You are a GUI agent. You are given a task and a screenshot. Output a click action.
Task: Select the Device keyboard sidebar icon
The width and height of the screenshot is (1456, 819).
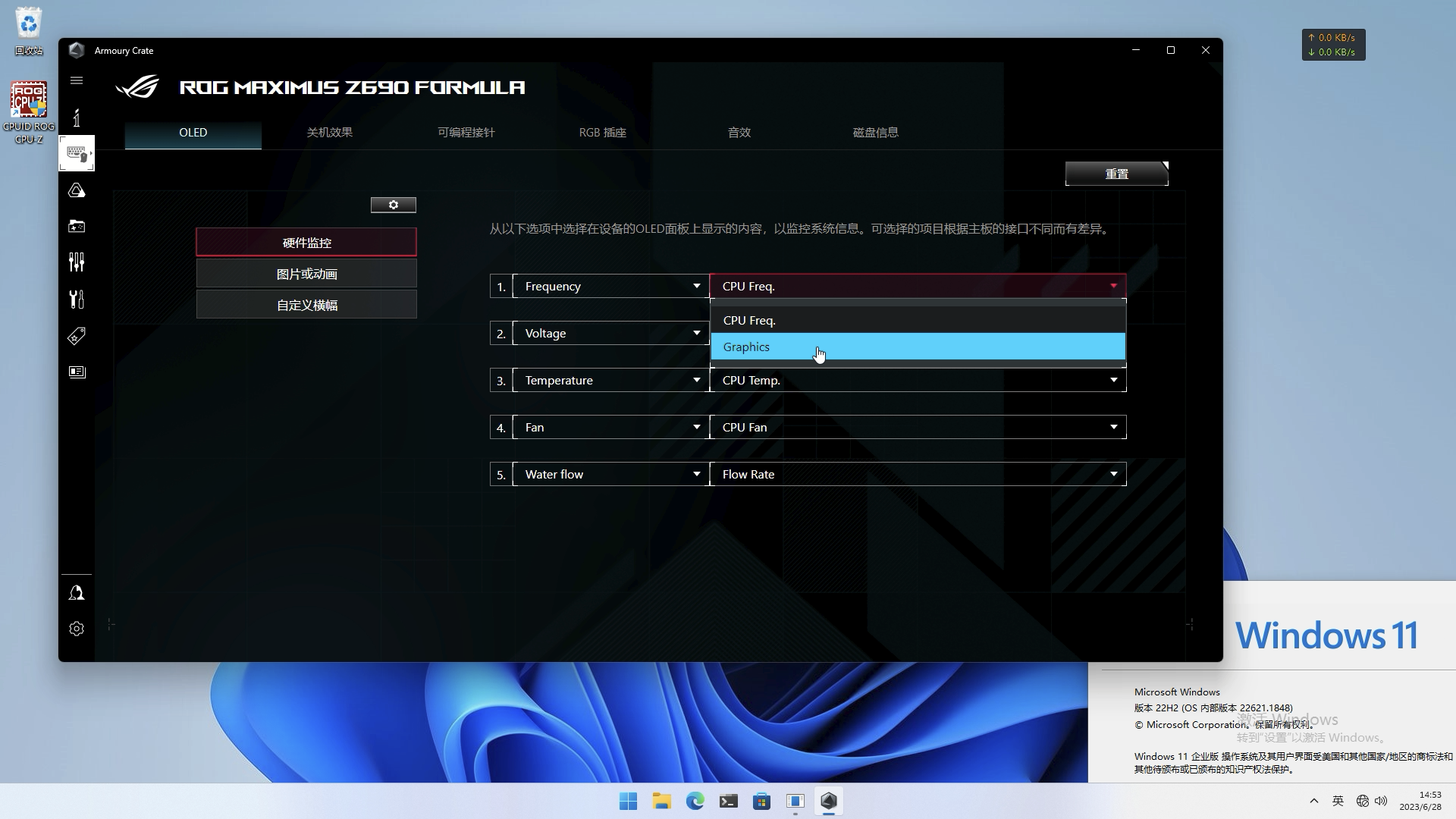coord(77,153)
